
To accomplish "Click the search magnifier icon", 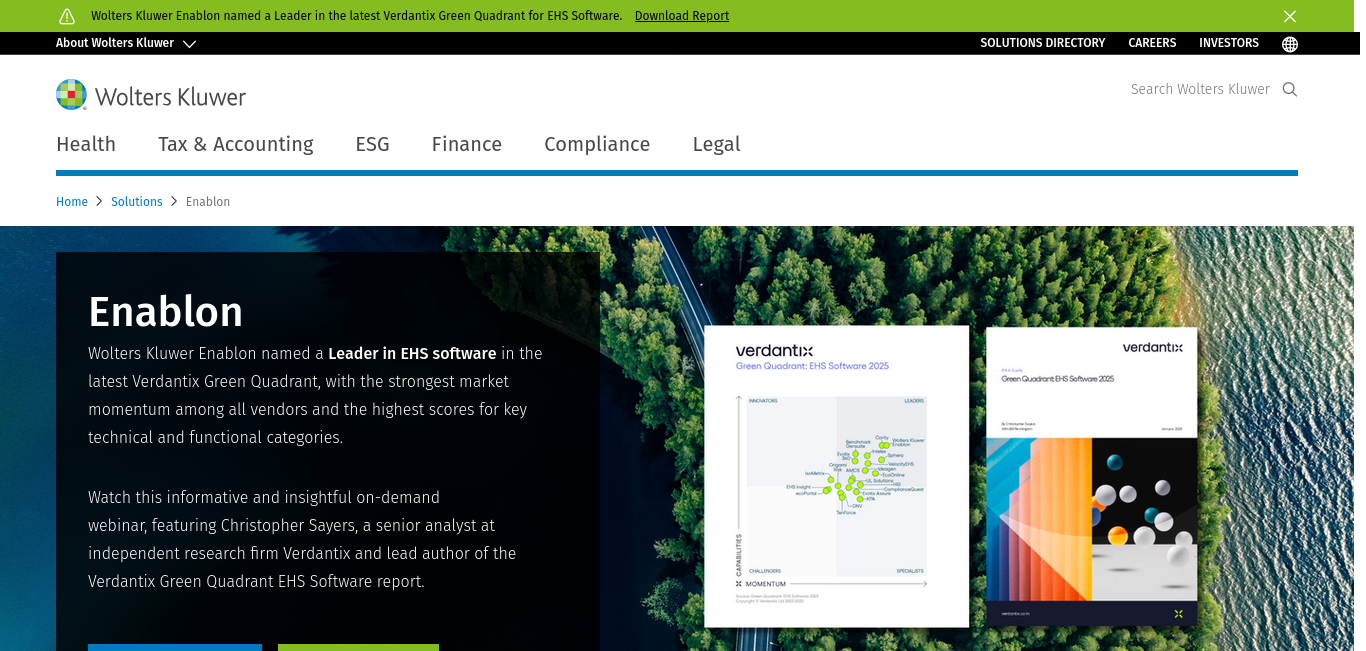I will (1290, 89).
